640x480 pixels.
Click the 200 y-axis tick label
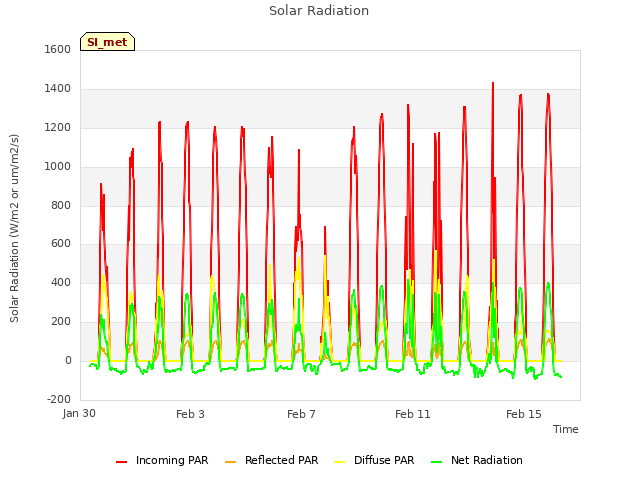pyautogui.click(x=61, y=322)
